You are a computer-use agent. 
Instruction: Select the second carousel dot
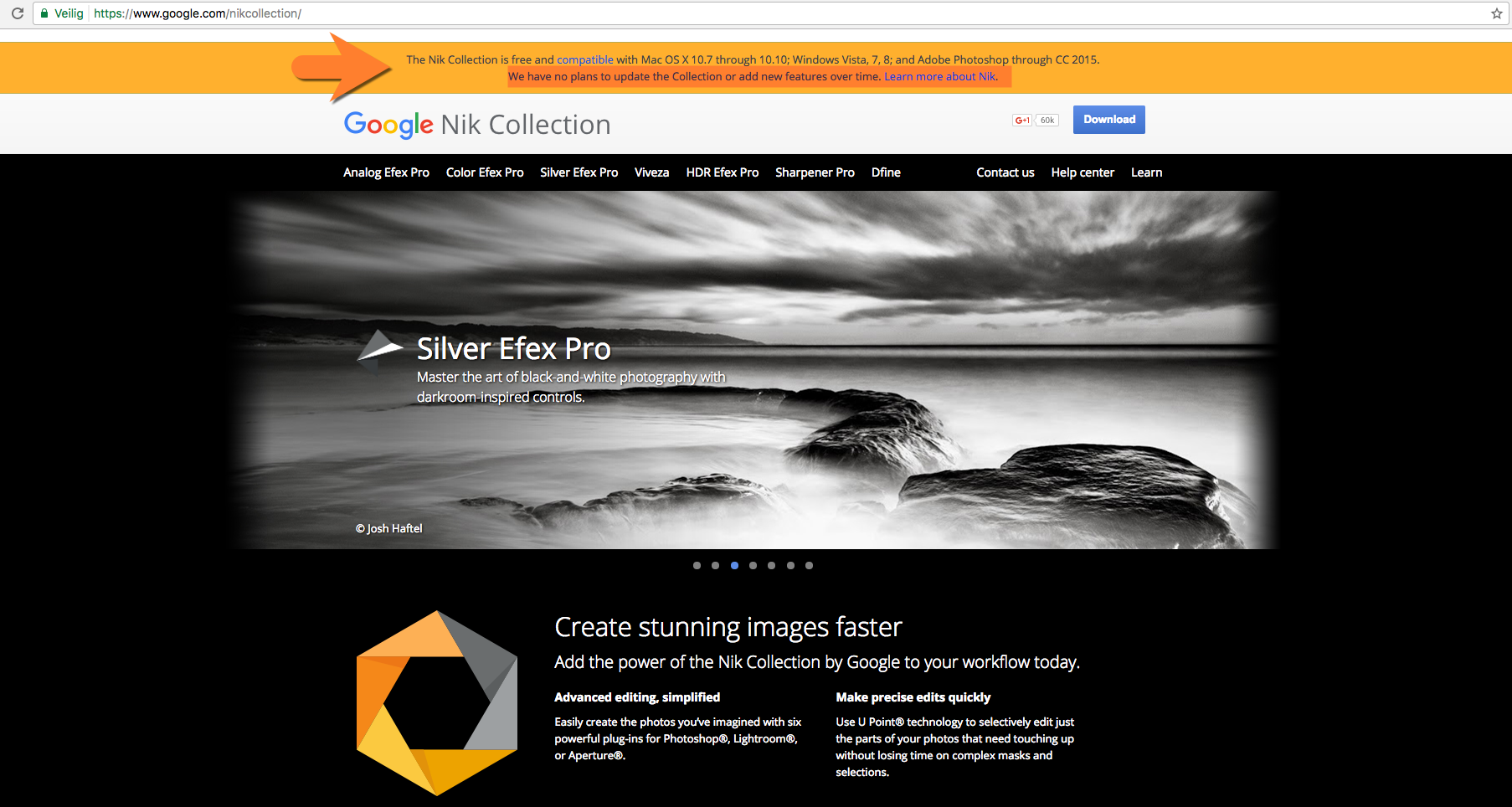(715, 565)
